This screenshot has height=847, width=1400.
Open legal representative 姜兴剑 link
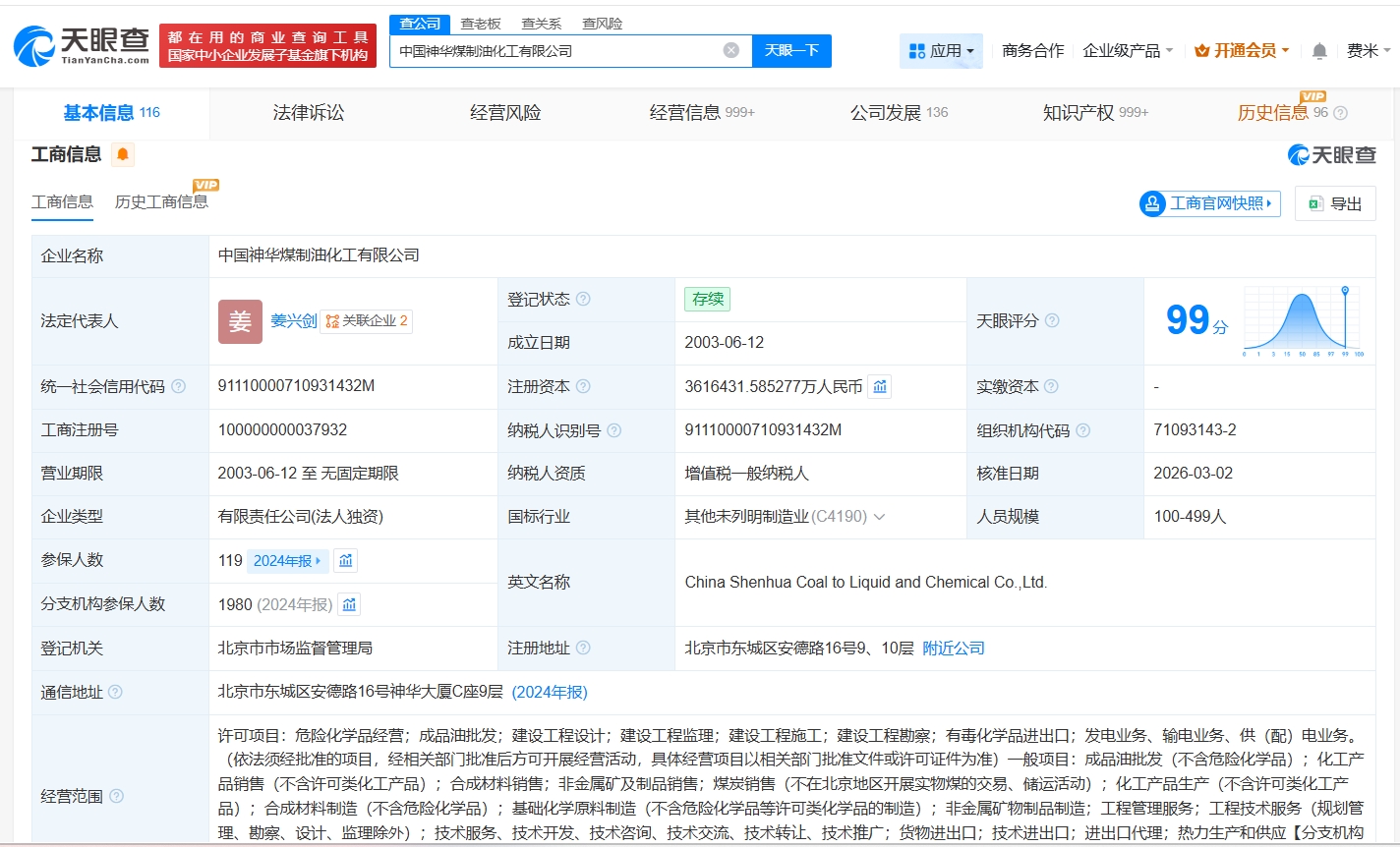(x=293, y=321)
